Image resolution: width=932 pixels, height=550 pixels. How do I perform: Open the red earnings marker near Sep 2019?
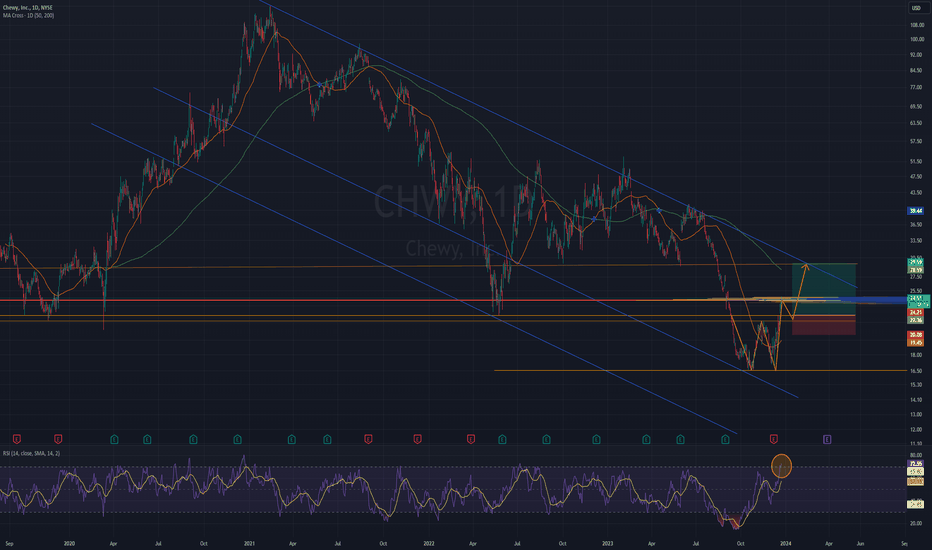coord(17,439)
